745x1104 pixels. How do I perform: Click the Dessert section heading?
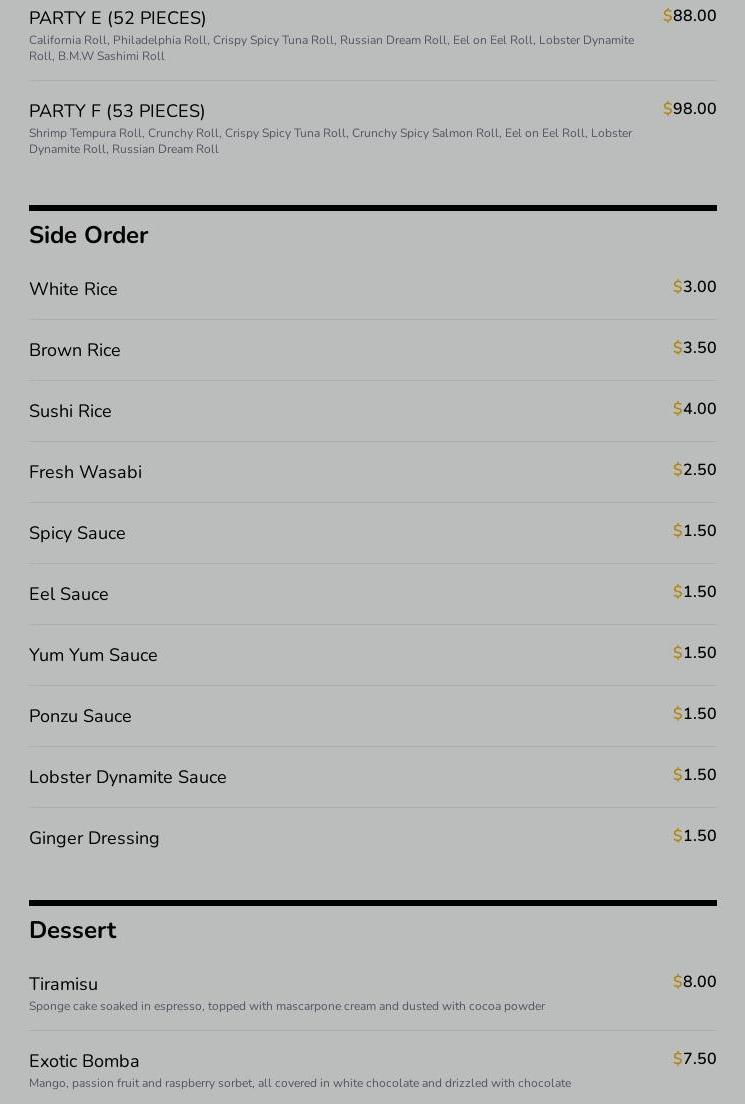(x=73, y=930)
